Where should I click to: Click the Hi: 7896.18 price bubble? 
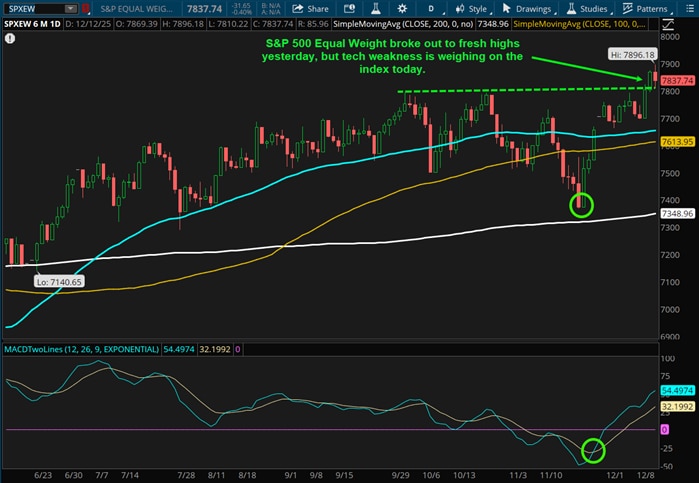tap(633, 54)
